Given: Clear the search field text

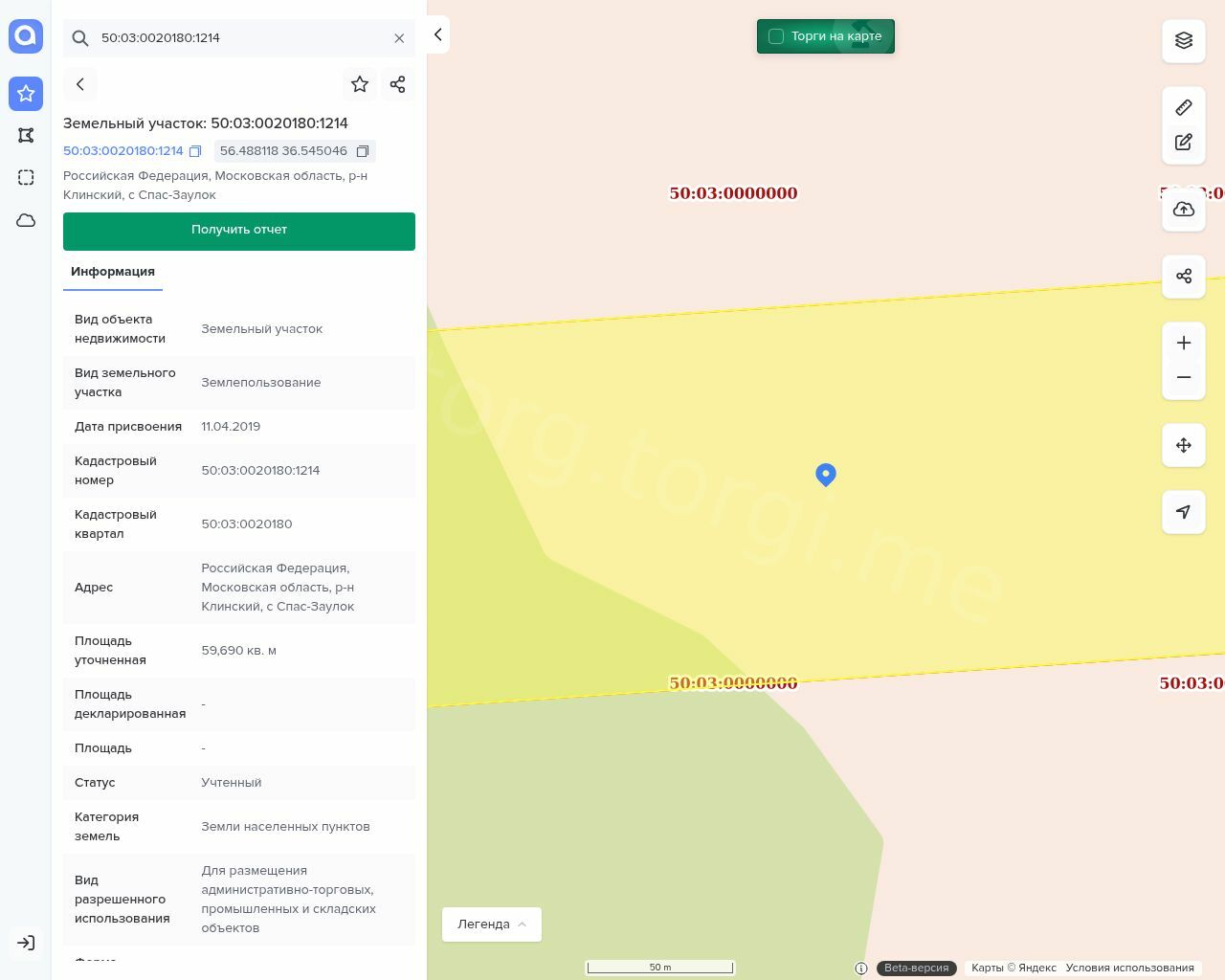Looking at the screenshot, I should tap(399, 38).
